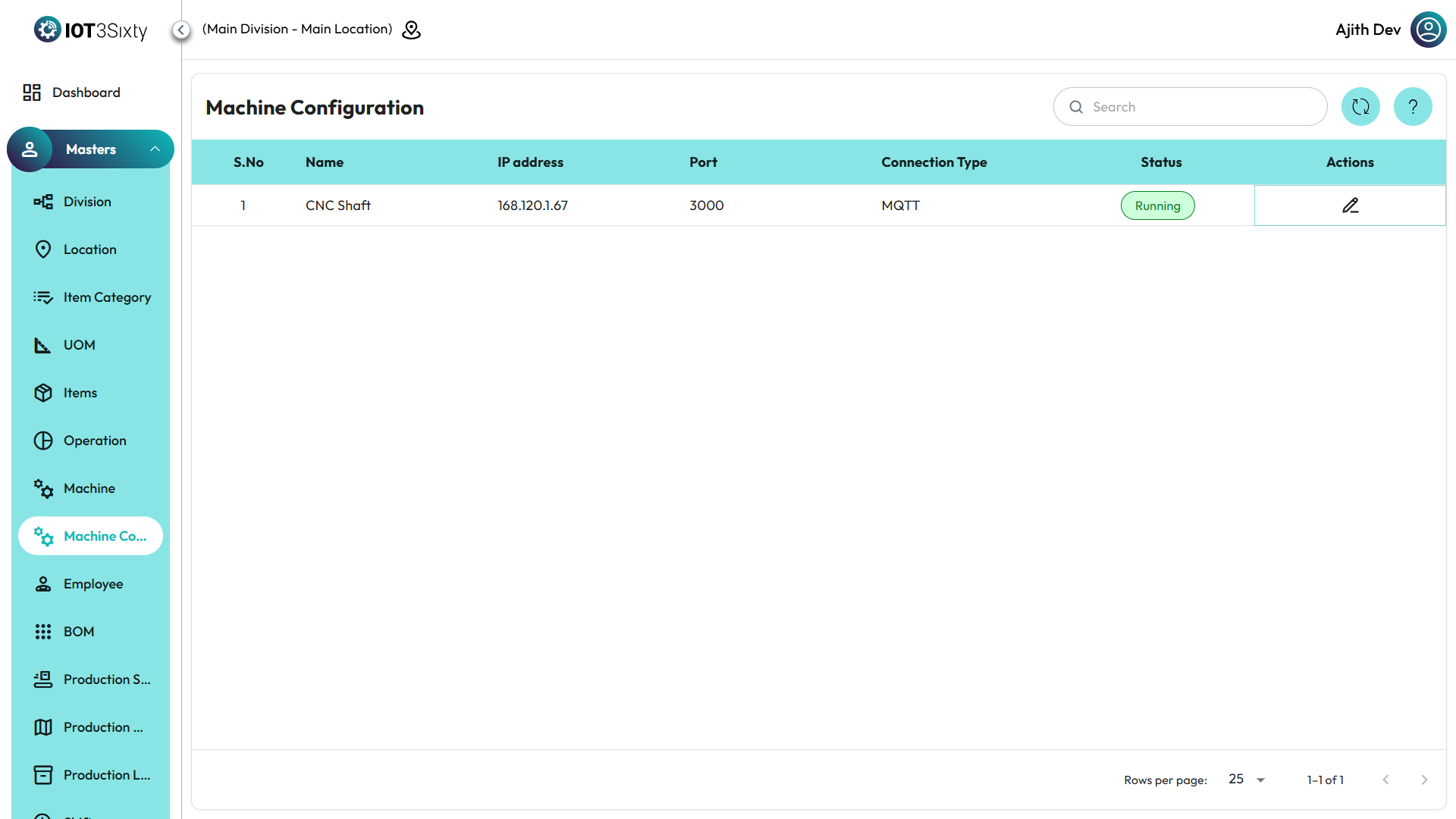
Task: Click the Search input field
Action: pyautogui.click(x=1198, y=107)
